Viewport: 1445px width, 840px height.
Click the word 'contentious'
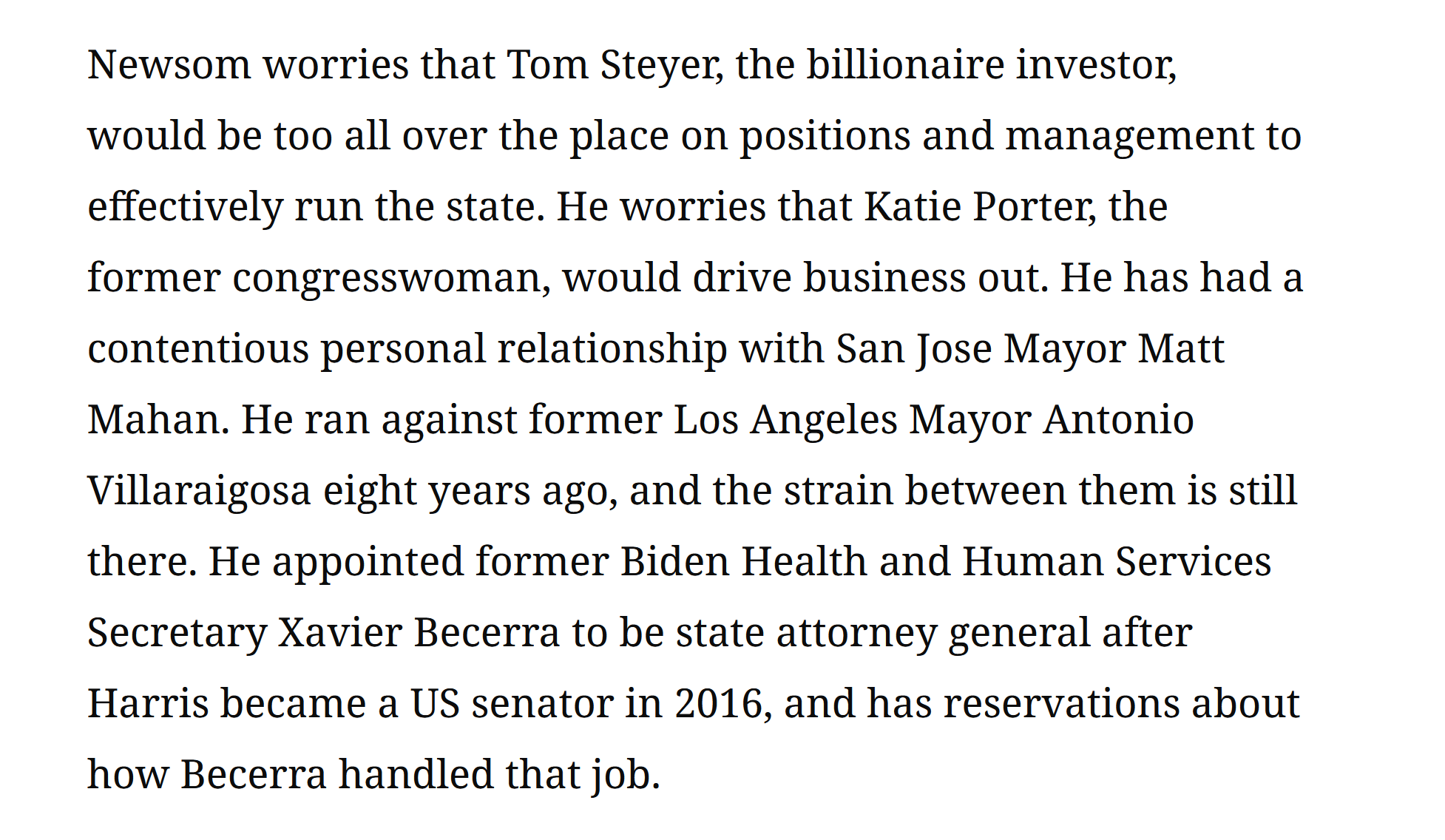point(198,348)
